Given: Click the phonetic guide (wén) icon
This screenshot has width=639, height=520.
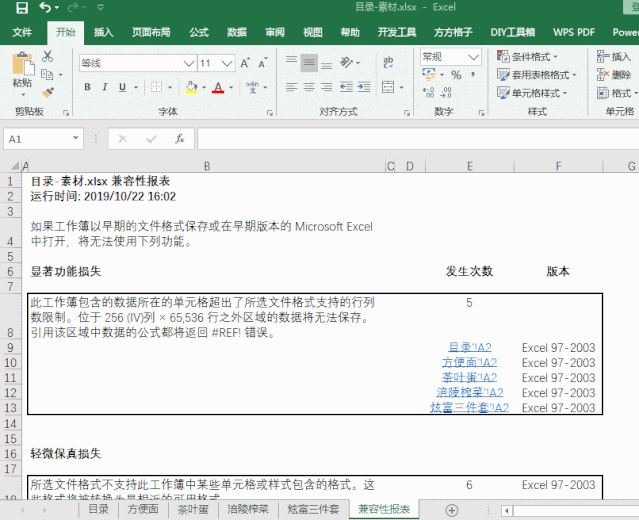Looking at the screenshot, I should pos(252,87).
